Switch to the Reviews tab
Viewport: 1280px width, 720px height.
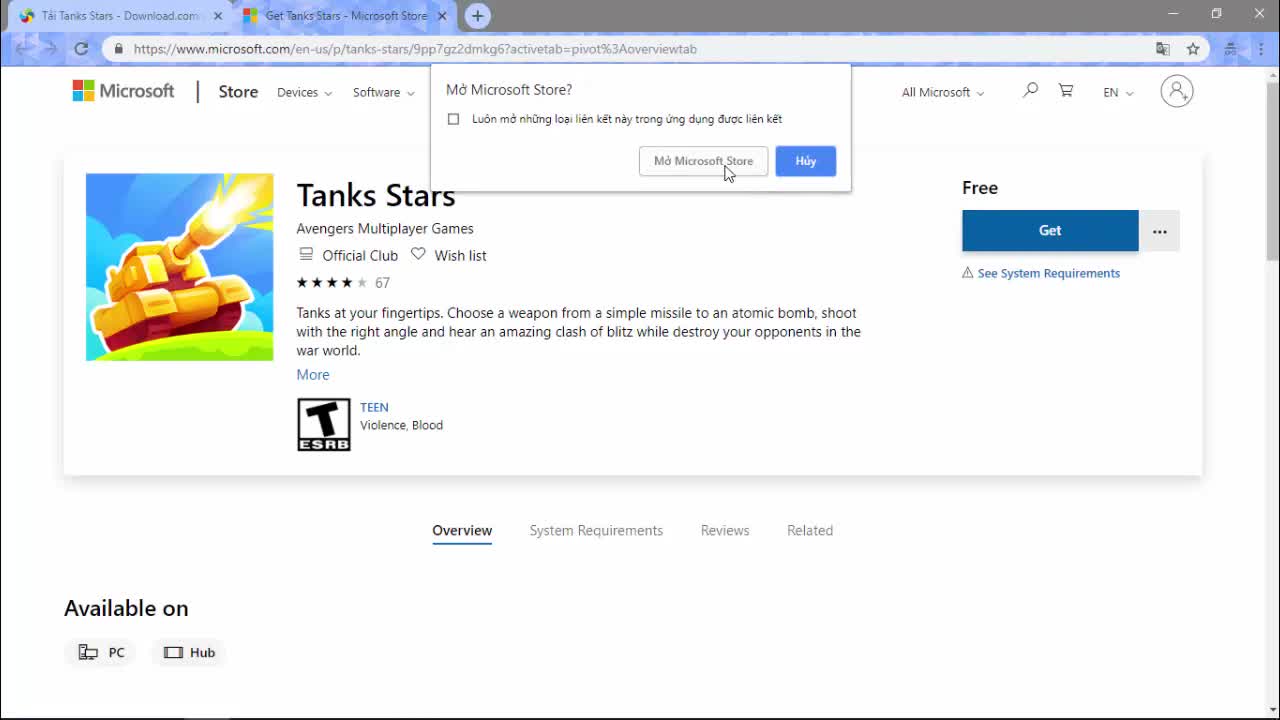tap(725, 530)
